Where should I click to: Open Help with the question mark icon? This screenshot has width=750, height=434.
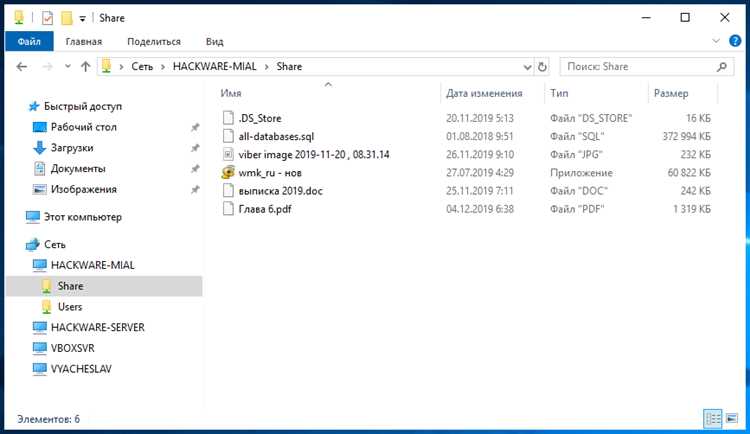click(735, 41)
